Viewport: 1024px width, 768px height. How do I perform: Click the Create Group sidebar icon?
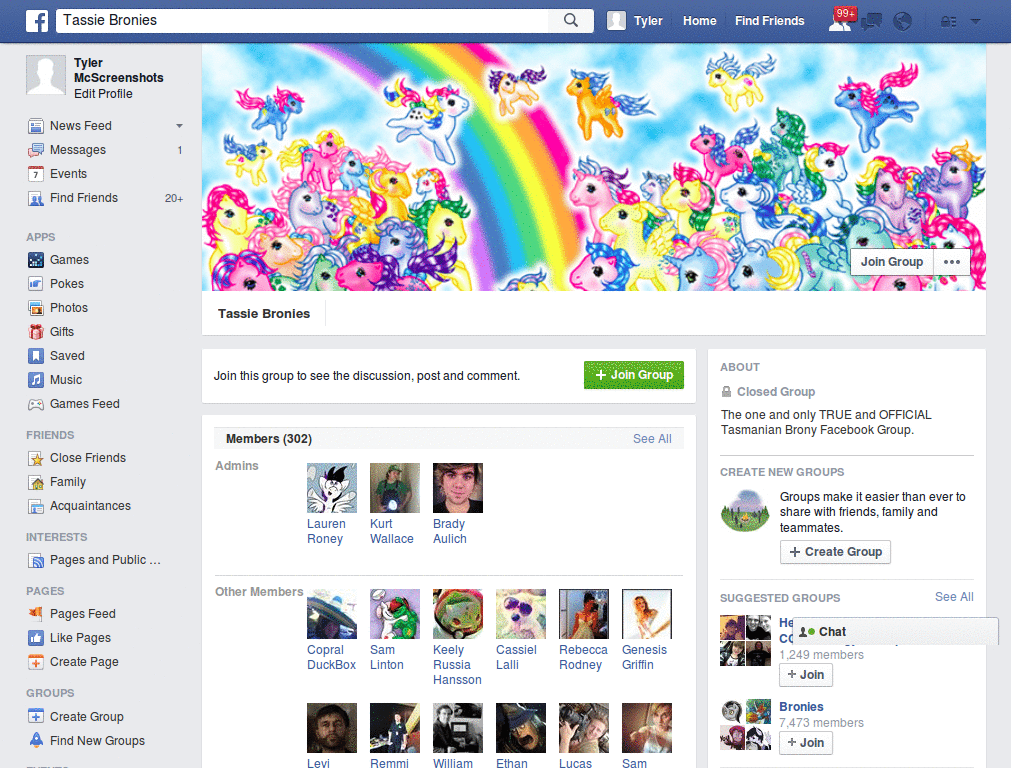tap(36, 716)
